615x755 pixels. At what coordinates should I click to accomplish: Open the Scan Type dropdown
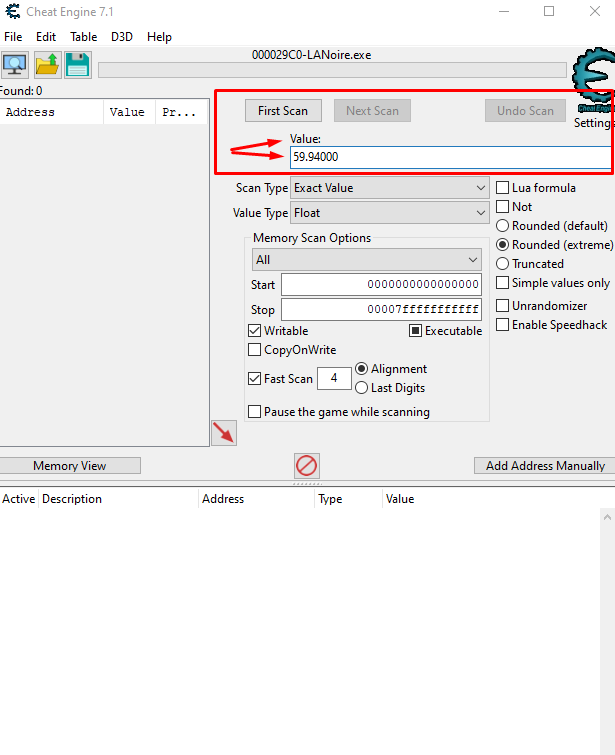pyautogui.click(x=389, y=188)
